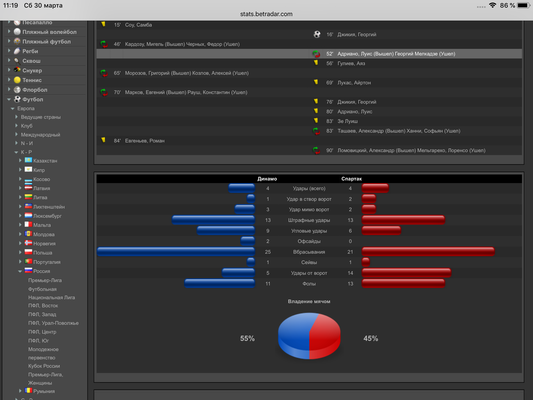533x400 pixels.
Task: Expand the Регби sport arrow
Action: pyautogui.click(x=9, y=51)
